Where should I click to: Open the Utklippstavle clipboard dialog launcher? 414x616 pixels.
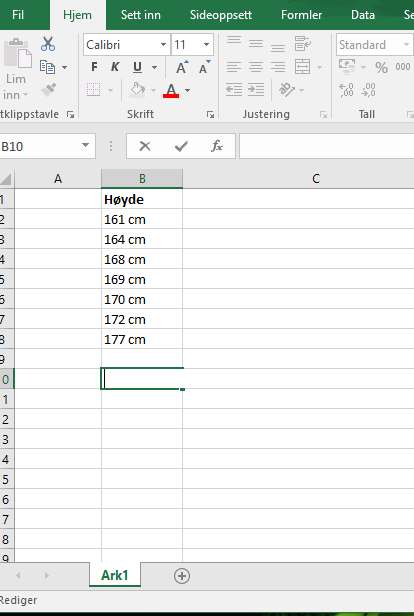tap(70, 114)
